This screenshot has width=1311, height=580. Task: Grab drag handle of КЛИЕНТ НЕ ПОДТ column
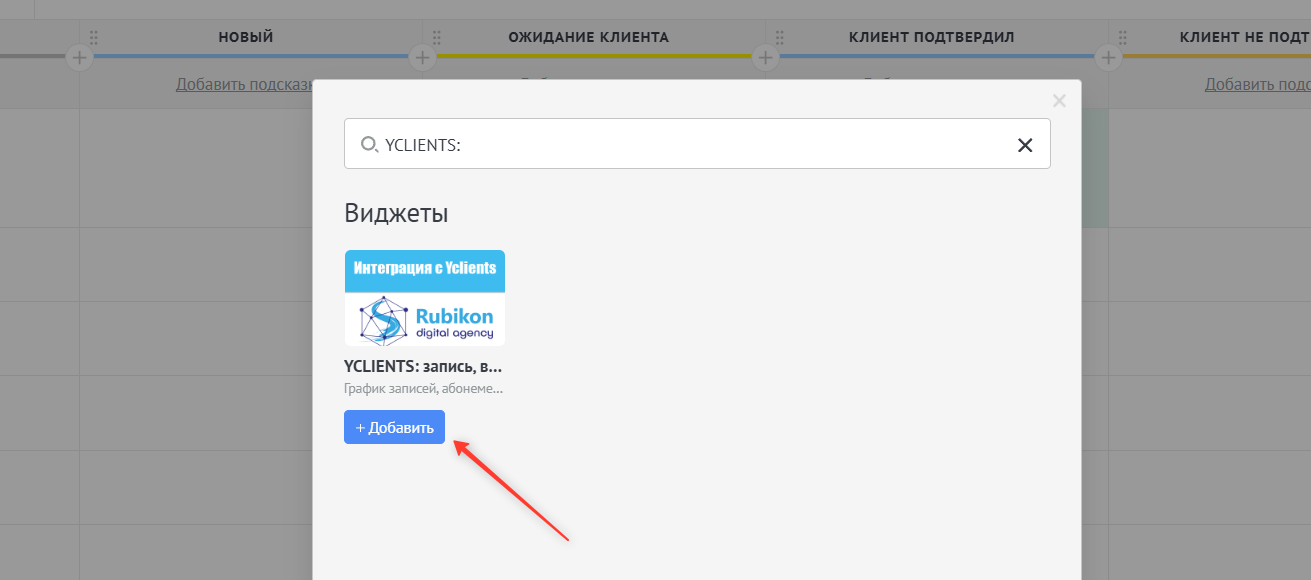[x=1123, y=37]
